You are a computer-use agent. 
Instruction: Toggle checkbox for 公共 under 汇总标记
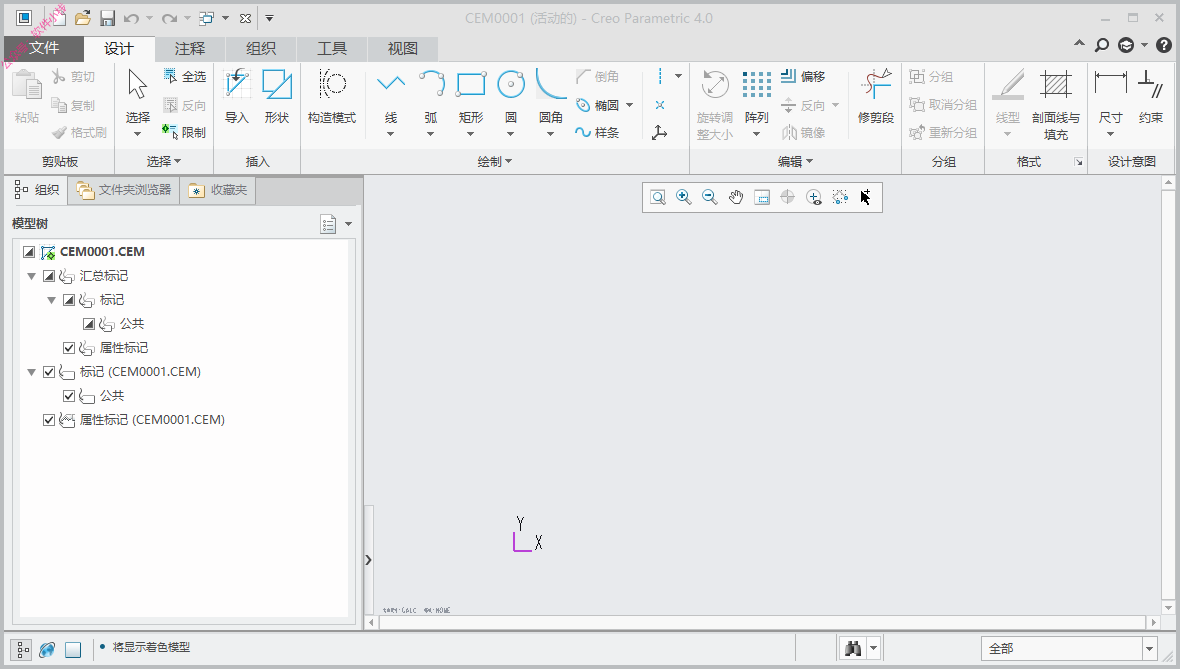point(89,324)
